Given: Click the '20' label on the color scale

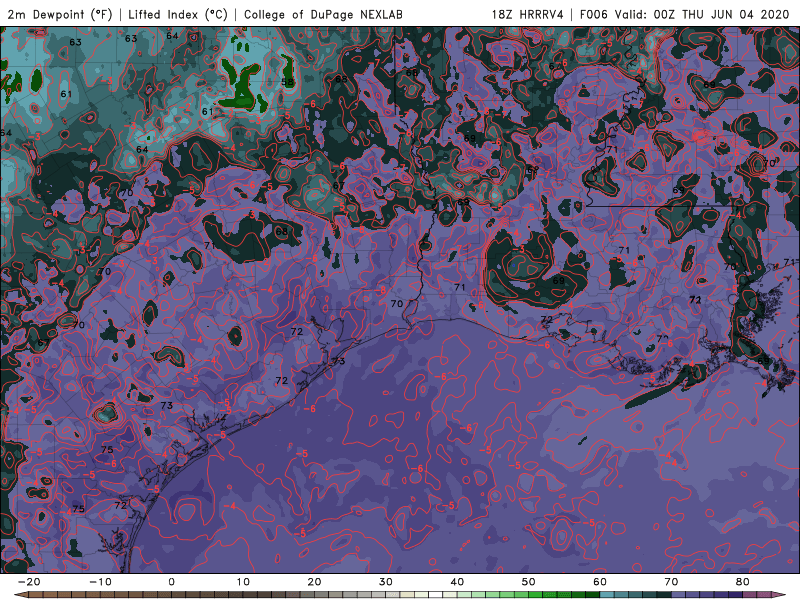Looking at the screenshot, I should pyautogui.click(x=314, y=582).
